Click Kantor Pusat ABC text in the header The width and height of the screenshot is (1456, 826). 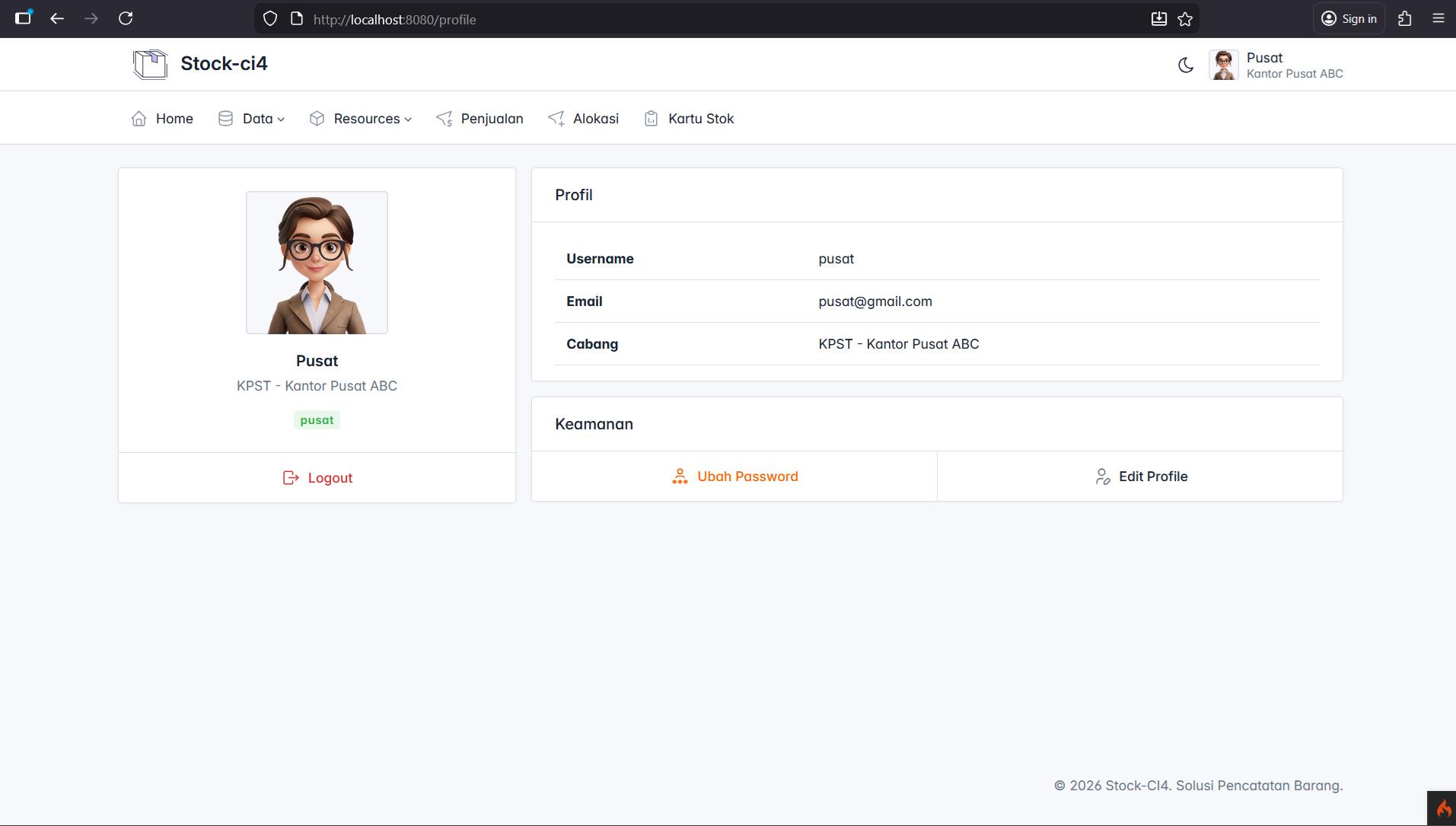(x=1295, y=74)
